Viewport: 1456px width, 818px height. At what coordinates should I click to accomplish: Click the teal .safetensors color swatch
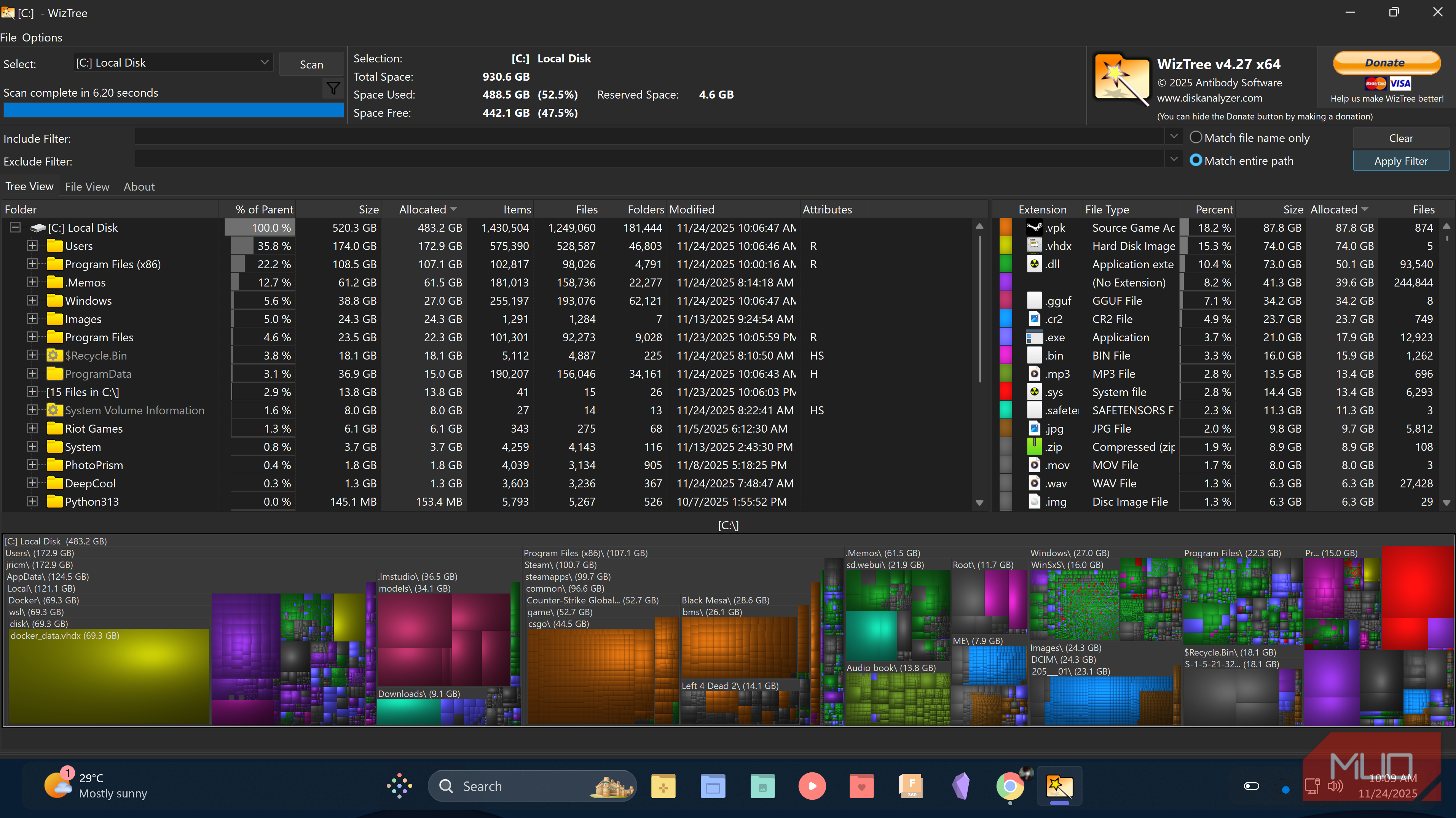pyautogui.click(x=1006, y=410)
